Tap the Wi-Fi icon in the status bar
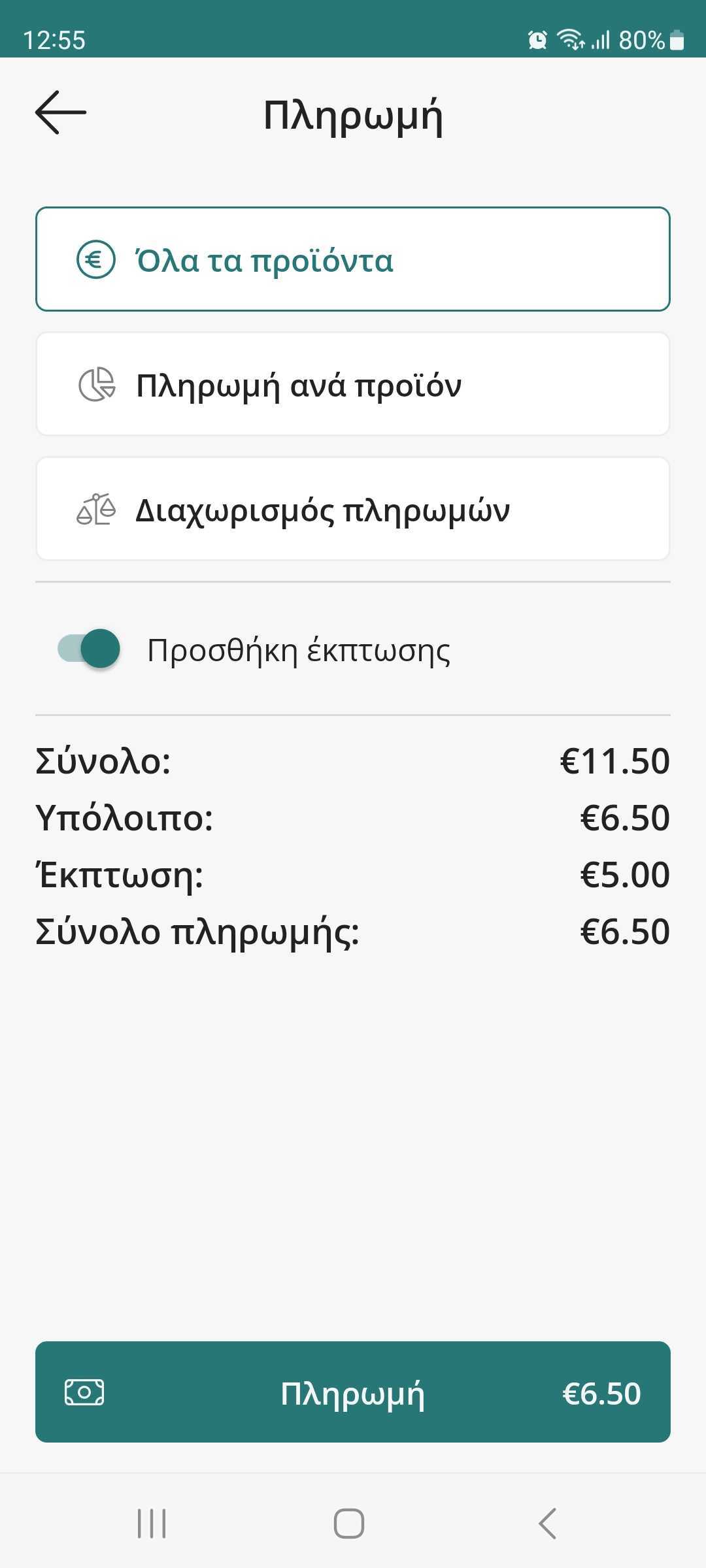Image resolution: width=706 pixels, height=1568 pixels. tap(570, 41)
